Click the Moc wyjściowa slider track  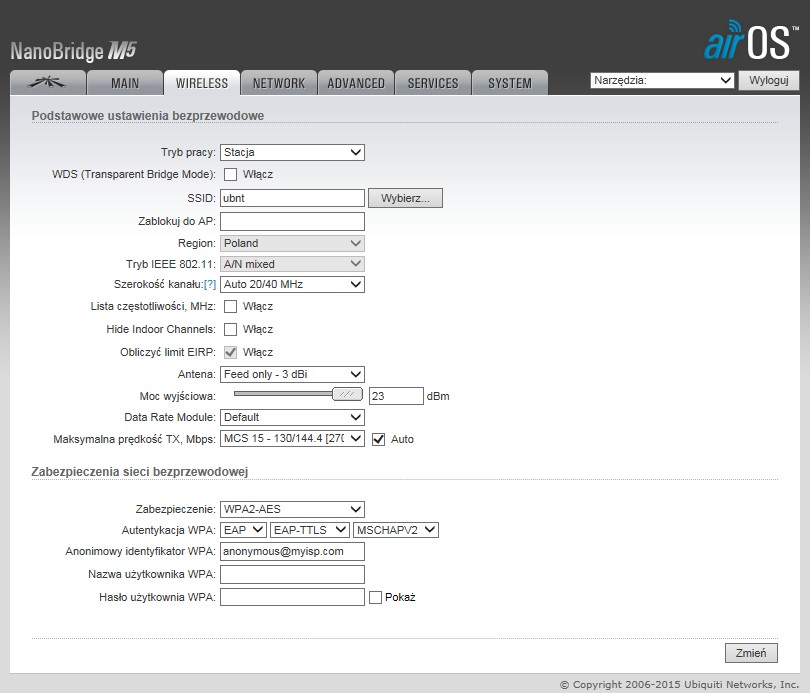[283, 394]
